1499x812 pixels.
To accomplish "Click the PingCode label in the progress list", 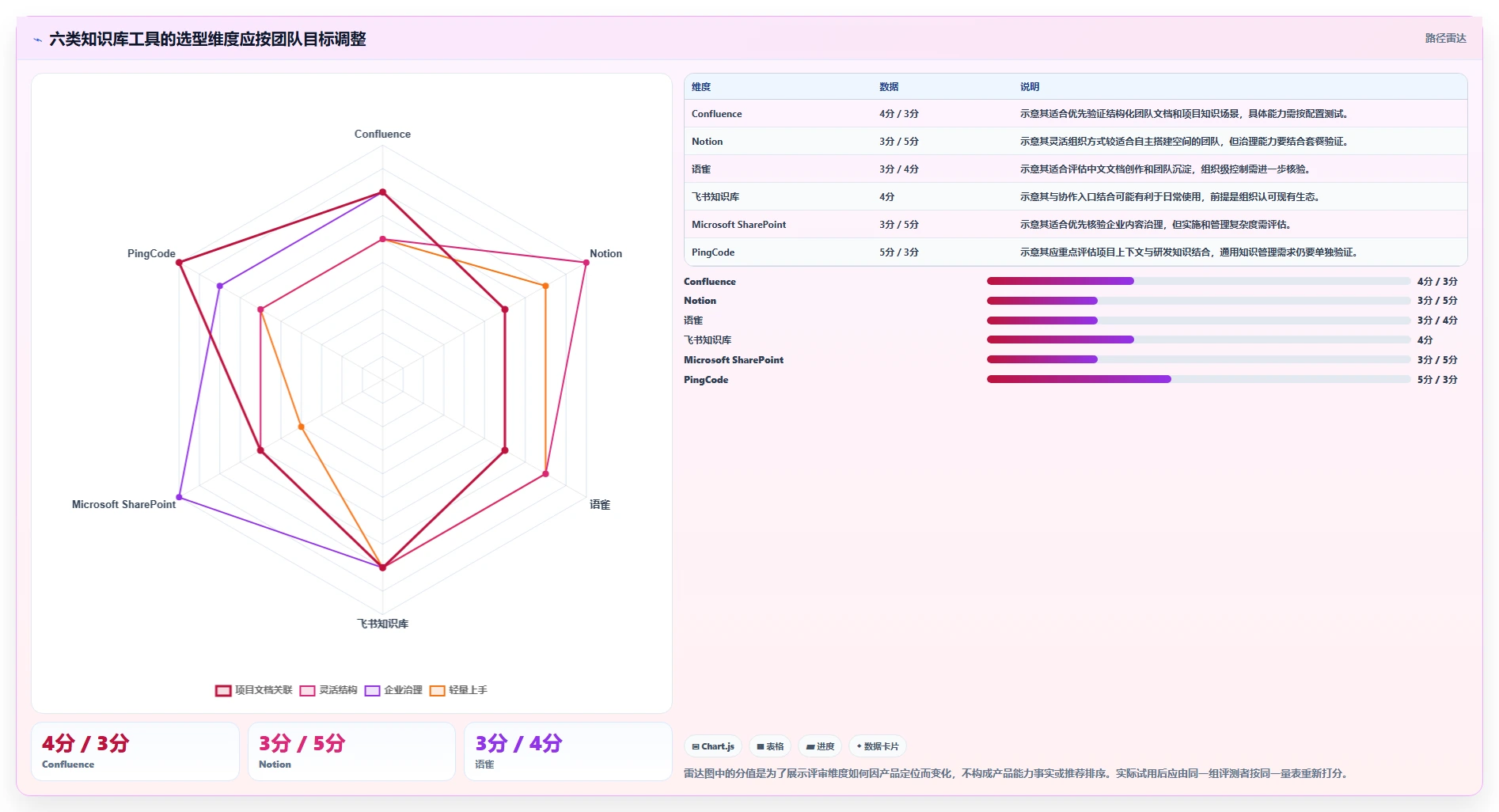I will point(706,380).
